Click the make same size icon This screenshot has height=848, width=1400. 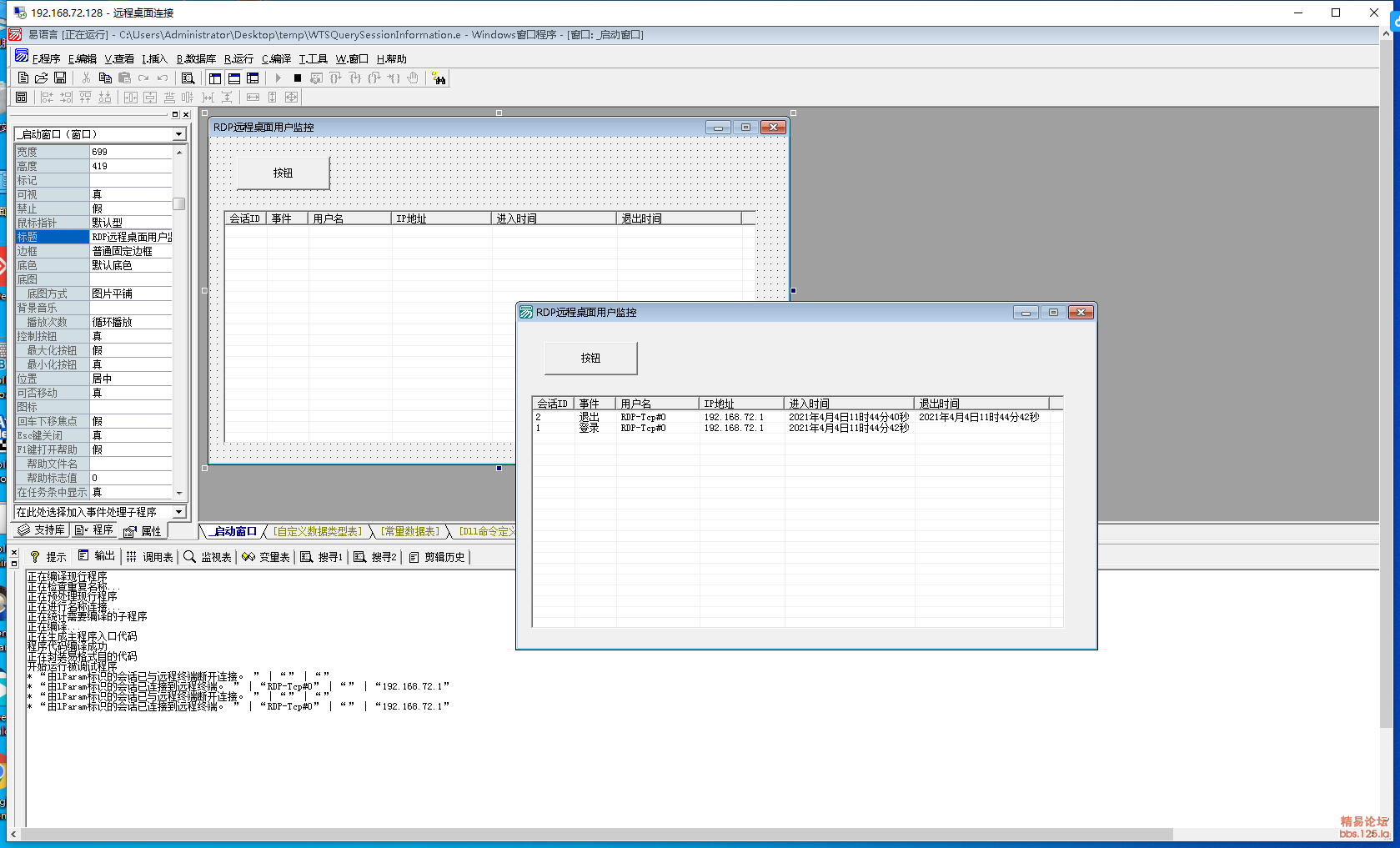tap(291, 97)
